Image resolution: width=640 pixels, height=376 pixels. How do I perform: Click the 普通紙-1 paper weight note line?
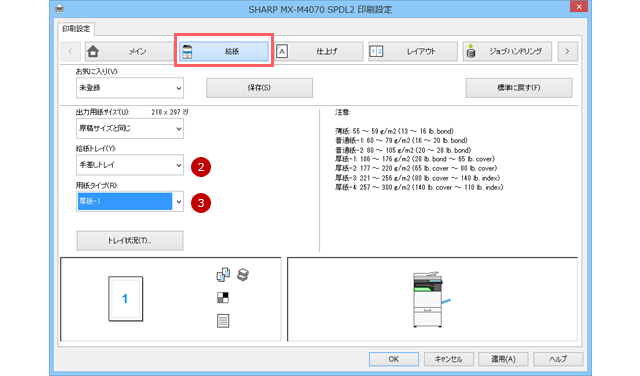pos(401,140)
